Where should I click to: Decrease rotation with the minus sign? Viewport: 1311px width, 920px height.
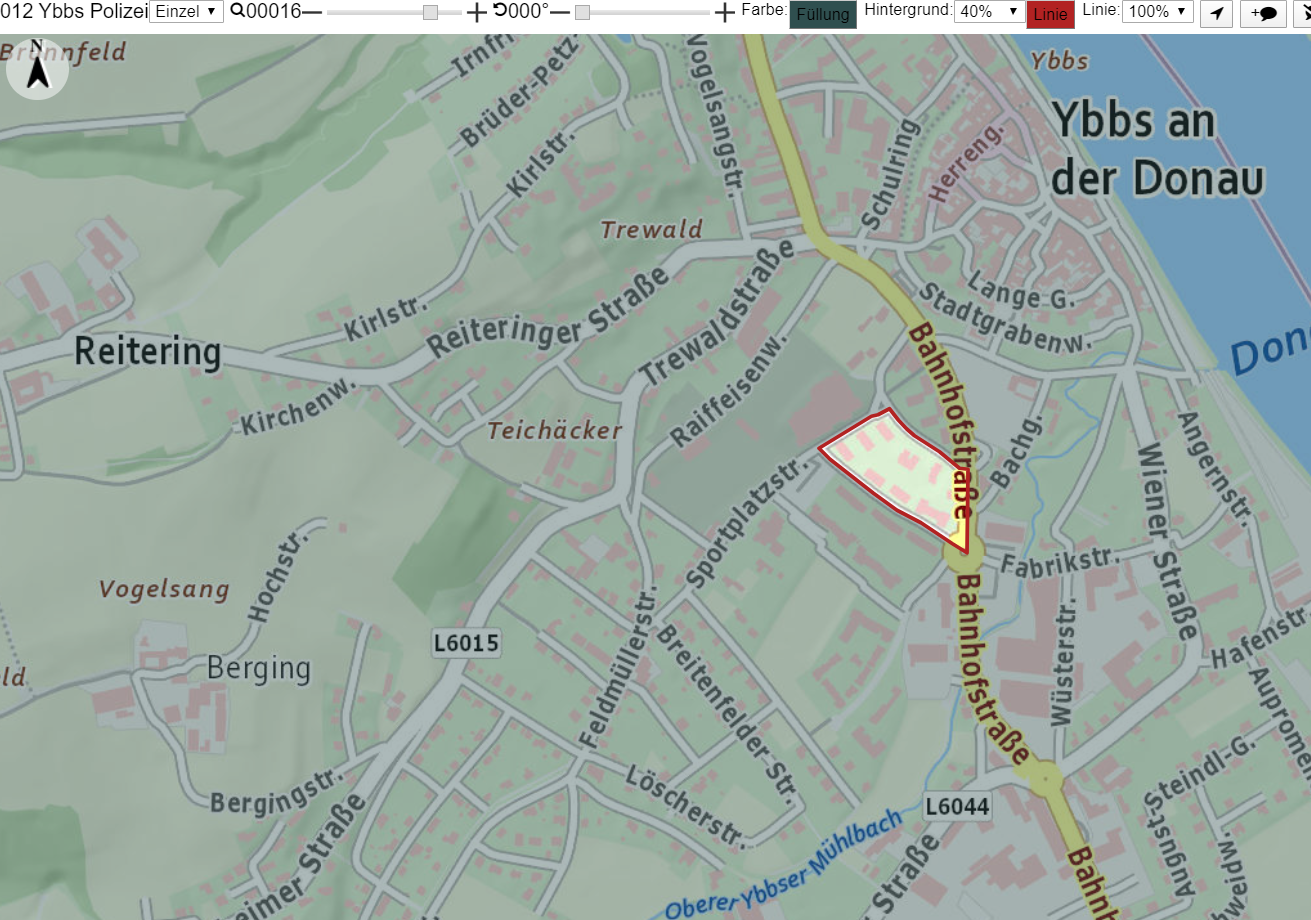coord(560,12)
